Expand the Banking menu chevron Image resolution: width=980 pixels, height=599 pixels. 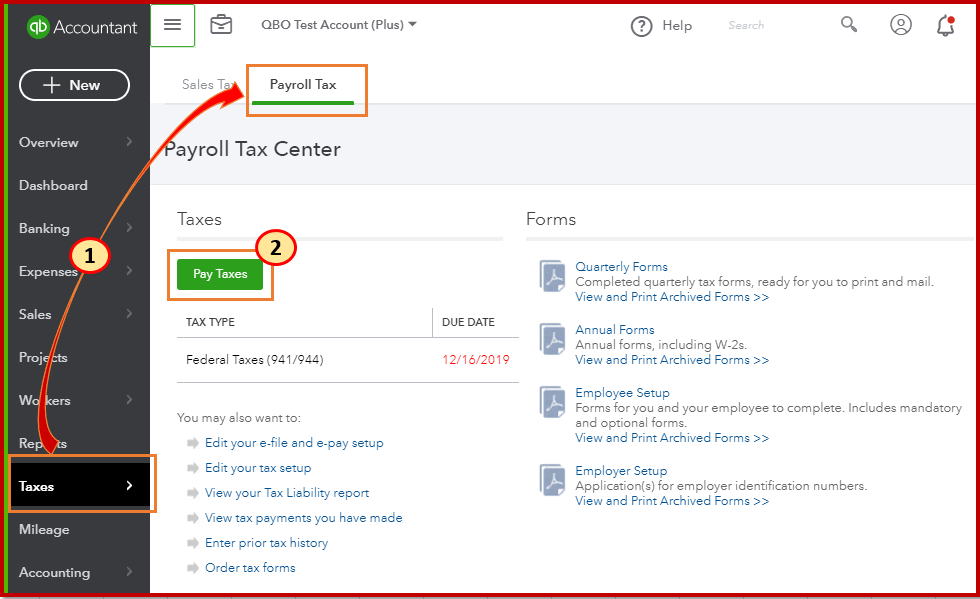click(x=129, y=228)
